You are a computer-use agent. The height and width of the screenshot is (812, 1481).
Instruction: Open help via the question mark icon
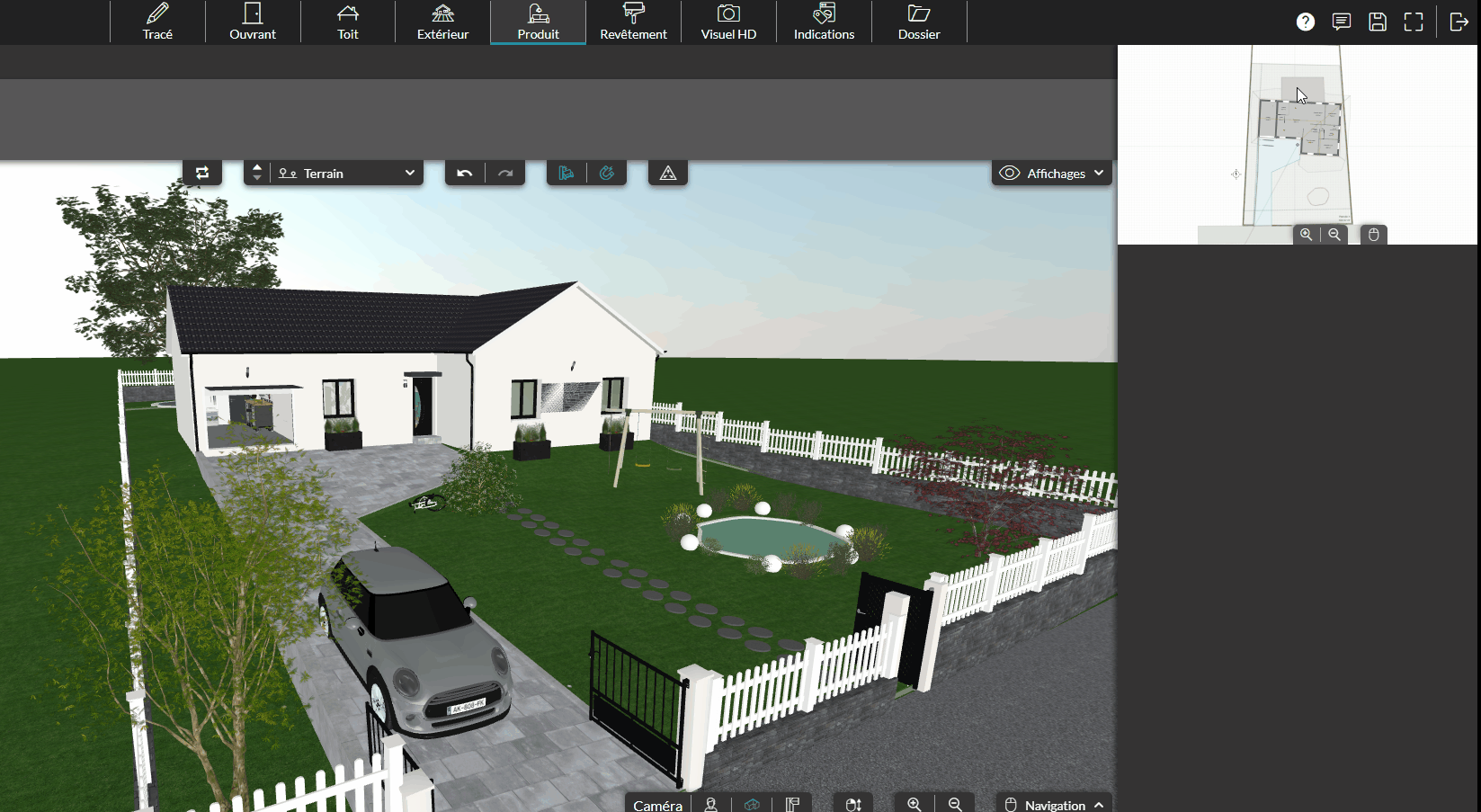[x=1306, y=22]
